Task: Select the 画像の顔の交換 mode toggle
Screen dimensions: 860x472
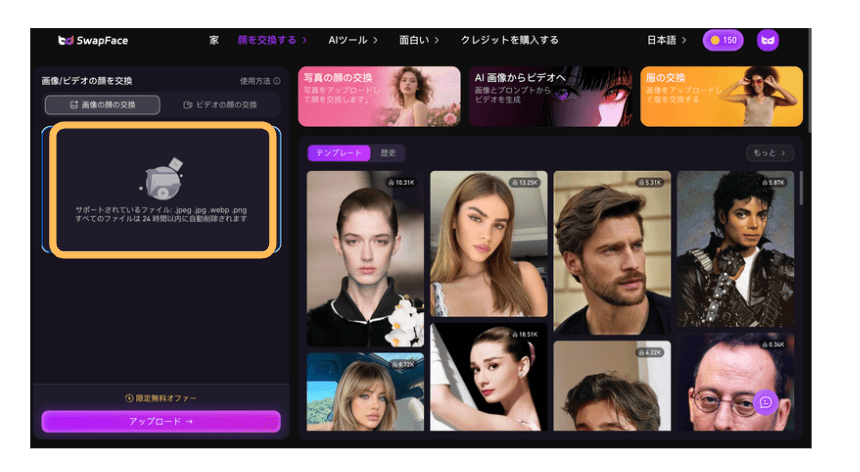Action: (102, 104)
